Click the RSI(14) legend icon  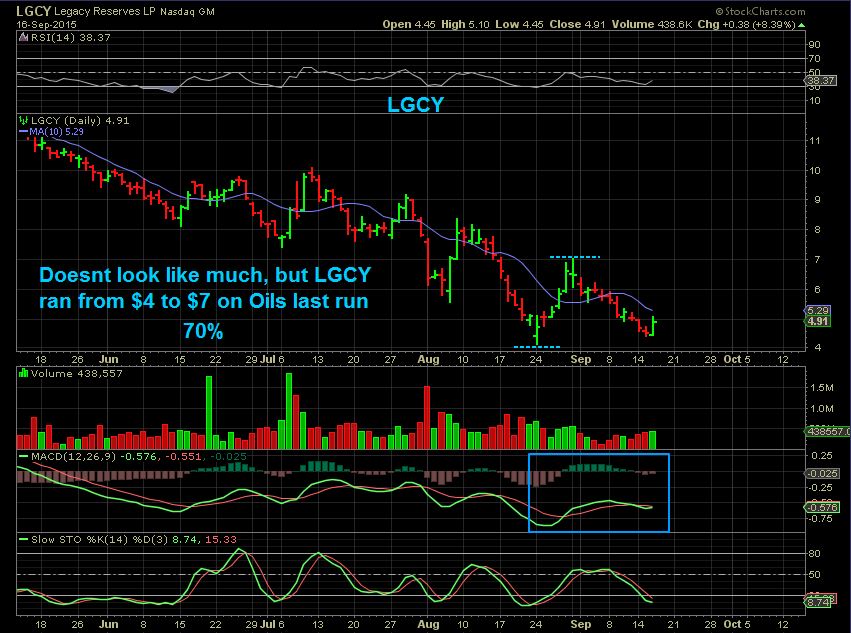pos(23,37)
